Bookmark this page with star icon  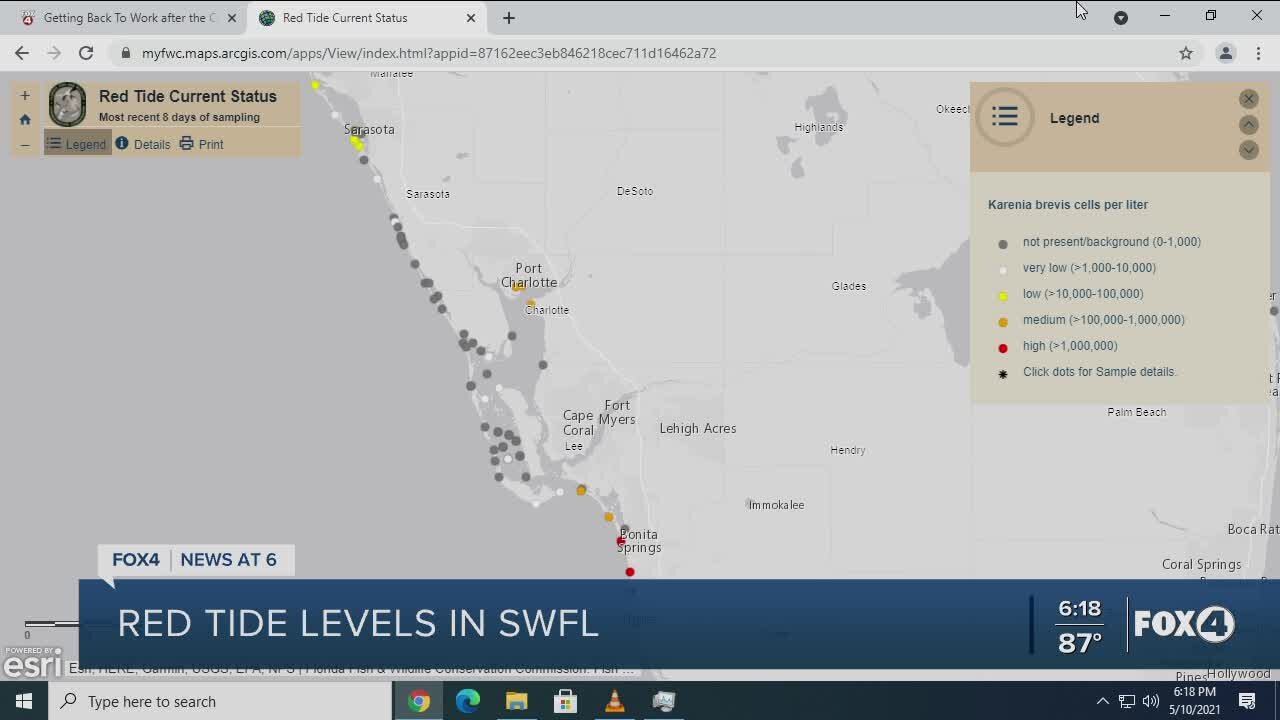[x=1185, y=53]
